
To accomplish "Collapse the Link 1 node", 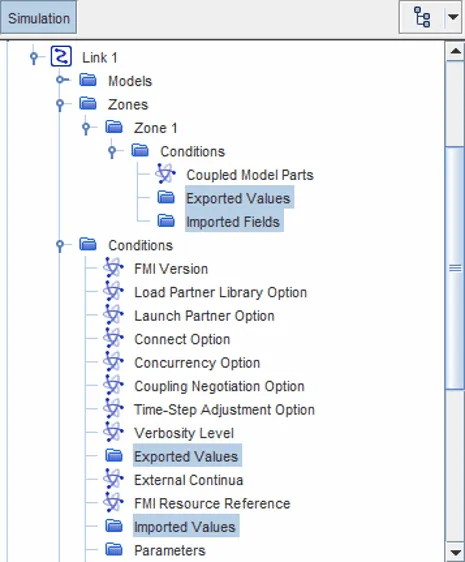I will (x=34, y=58).
